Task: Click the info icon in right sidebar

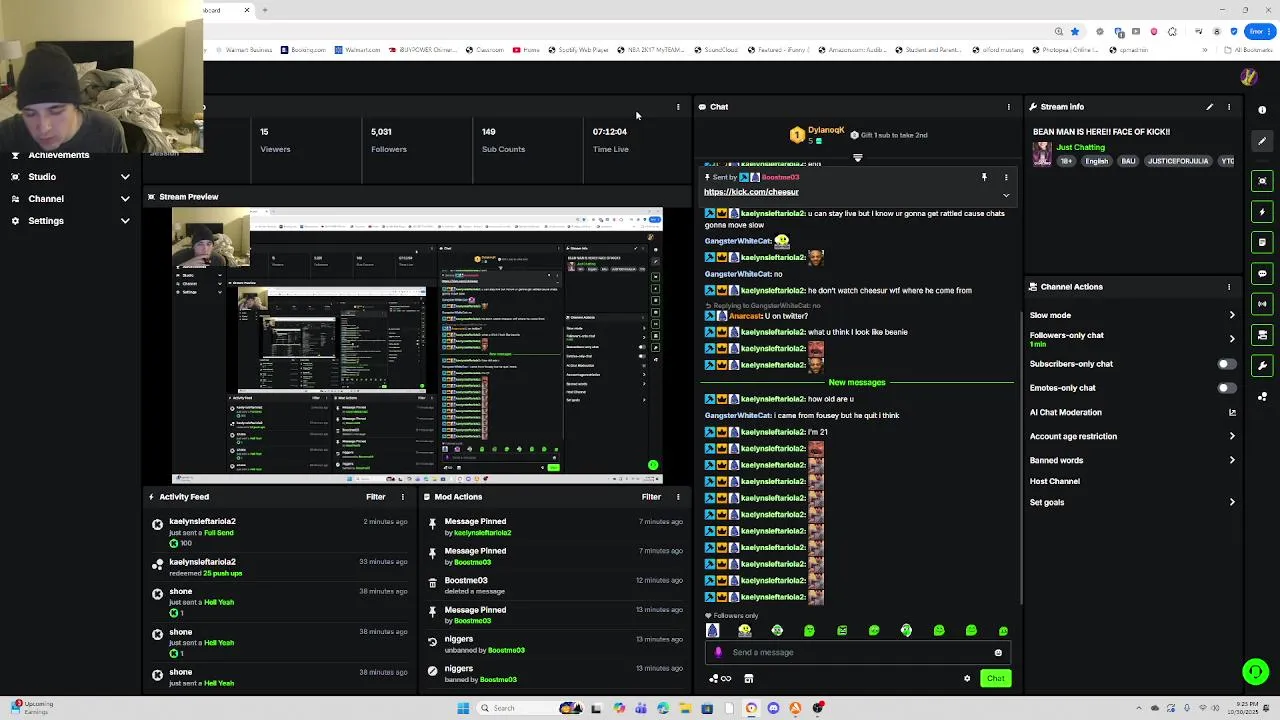Action: point(1262,110)
